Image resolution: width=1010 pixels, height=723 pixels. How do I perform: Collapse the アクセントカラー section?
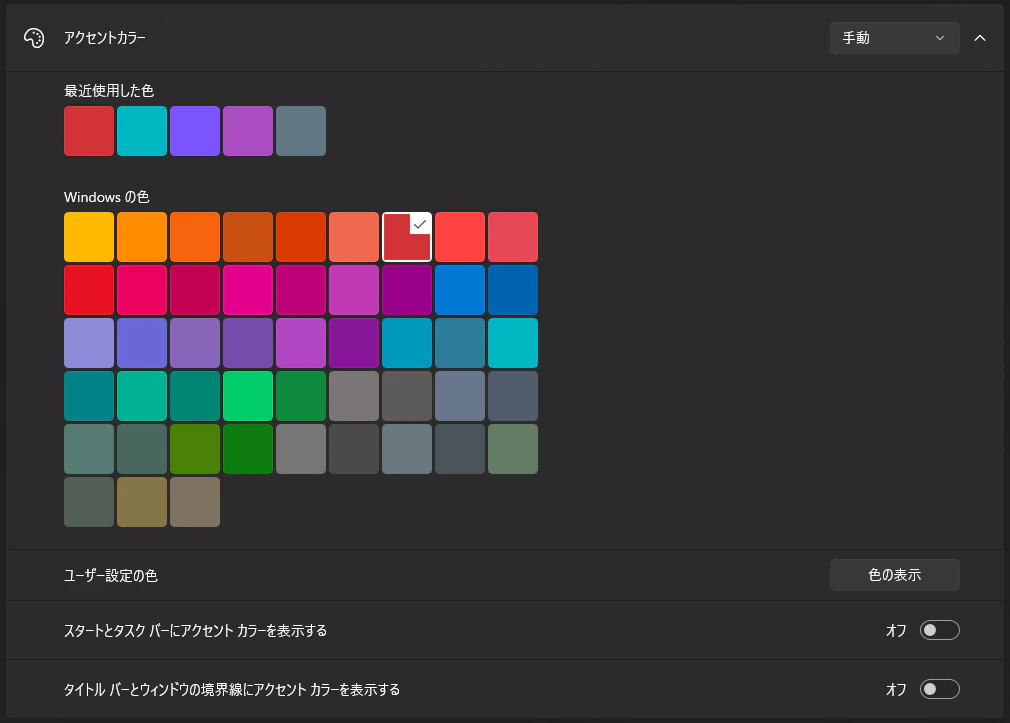click(980, 37)
